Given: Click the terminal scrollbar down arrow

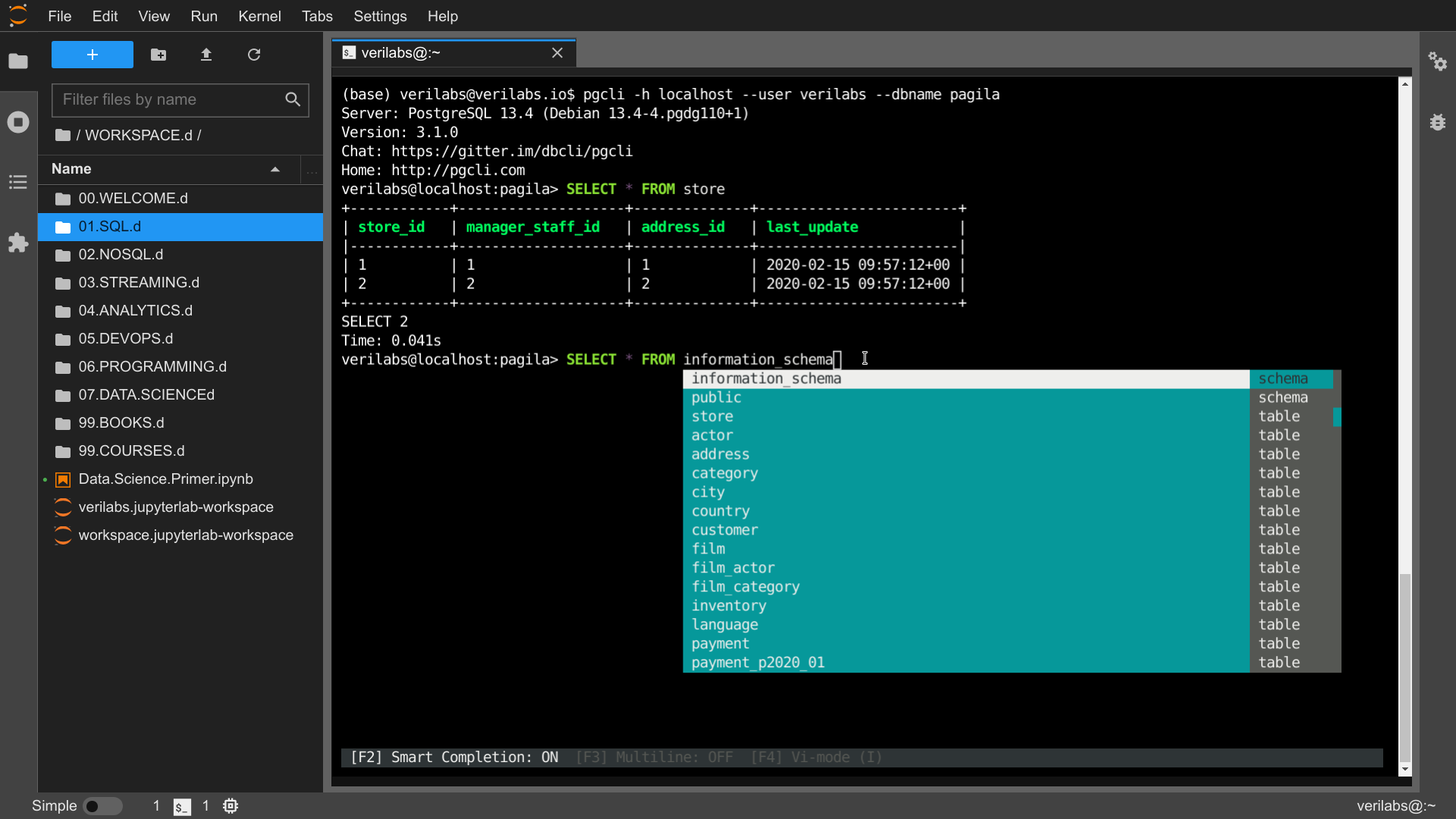Looking at the screenshot, I should point(1405,770).
